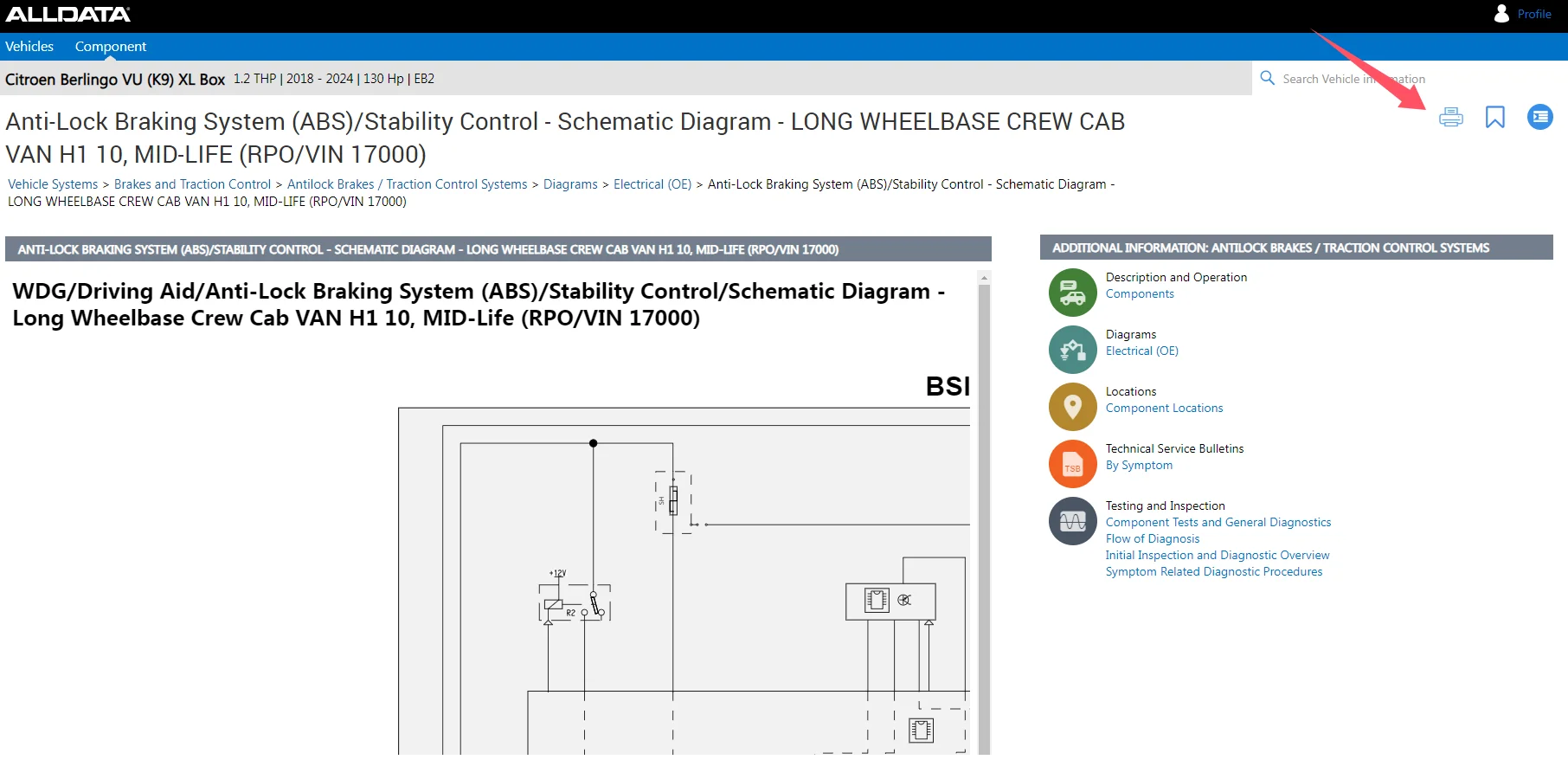Click the gold Locations pin icon
Viewport: 1568px width, 779px height.
coord(1073,407)
